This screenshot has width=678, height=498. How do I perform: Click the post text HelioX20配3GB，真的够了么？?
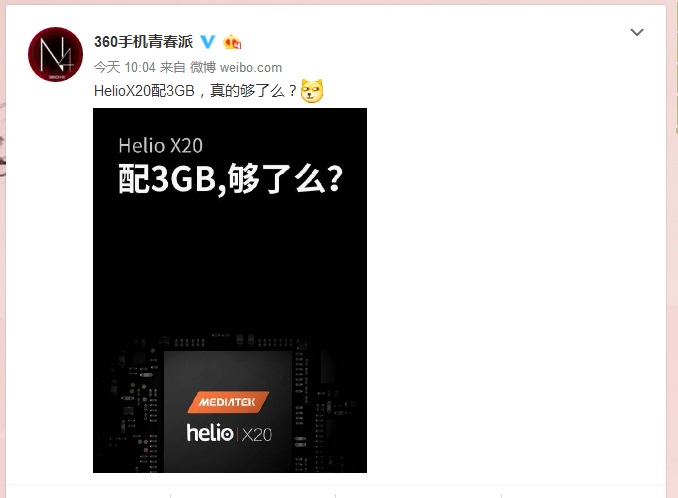click(x=195, y=91)
